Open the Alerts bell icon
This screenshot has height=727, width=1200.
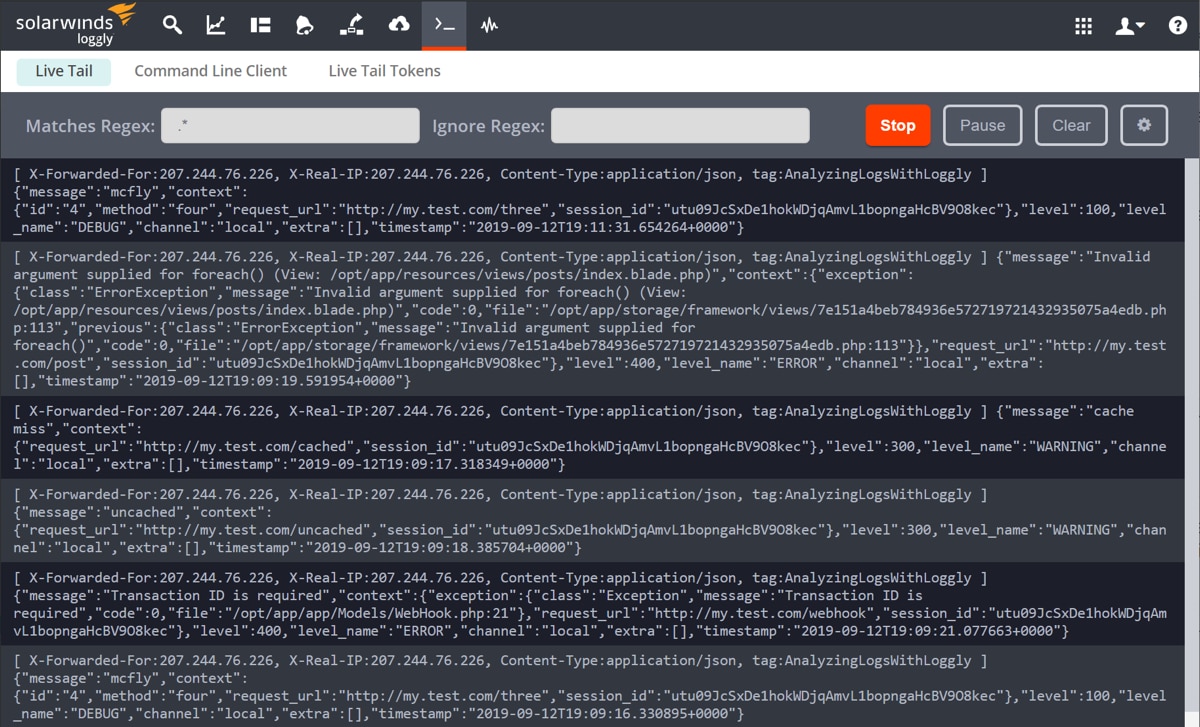click(305, 25)
